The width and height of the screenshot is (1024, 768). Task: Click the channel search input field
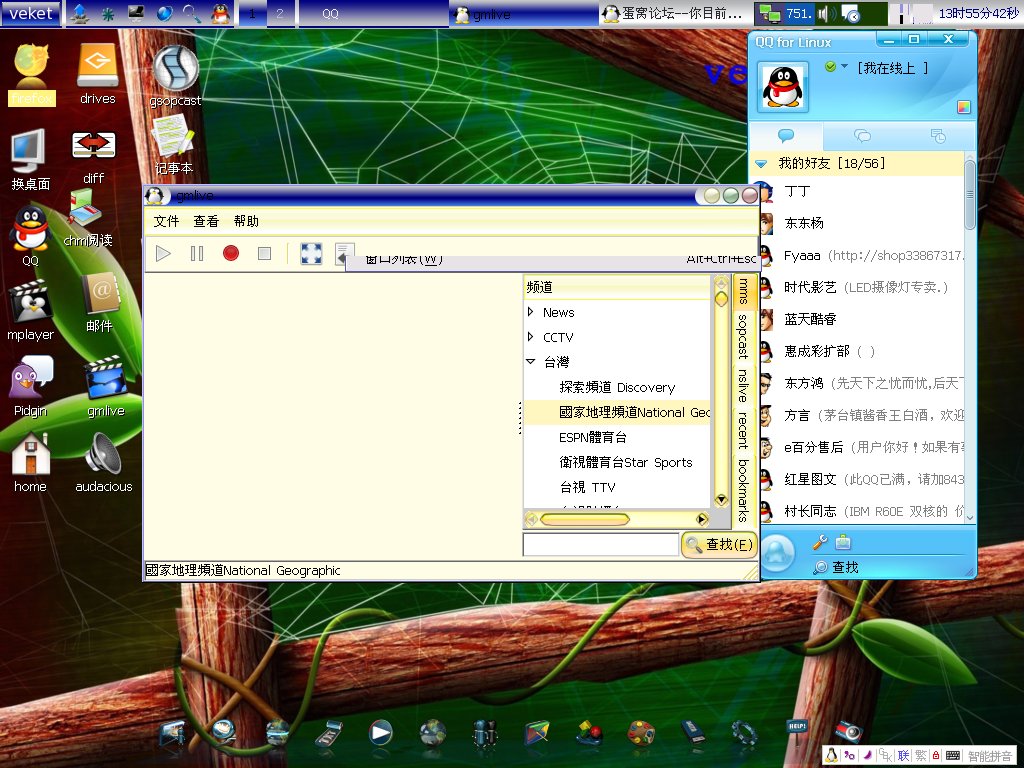pyautogui.click(x=601, y=545)
